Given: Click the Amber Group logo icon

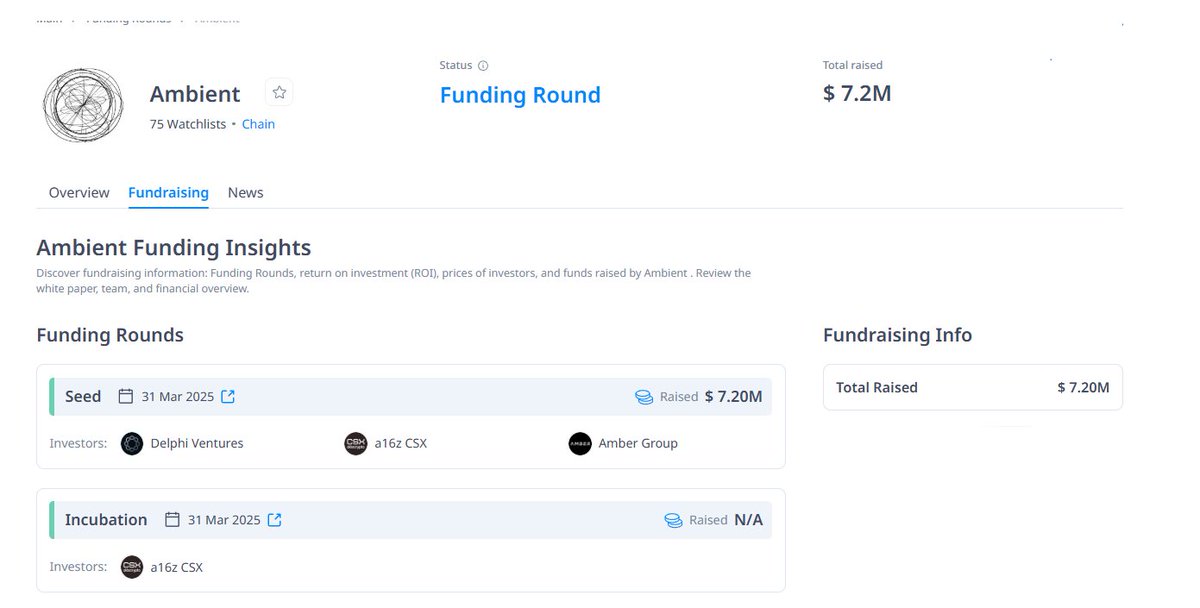Looking at the screenshot, I should click(580, 443).
